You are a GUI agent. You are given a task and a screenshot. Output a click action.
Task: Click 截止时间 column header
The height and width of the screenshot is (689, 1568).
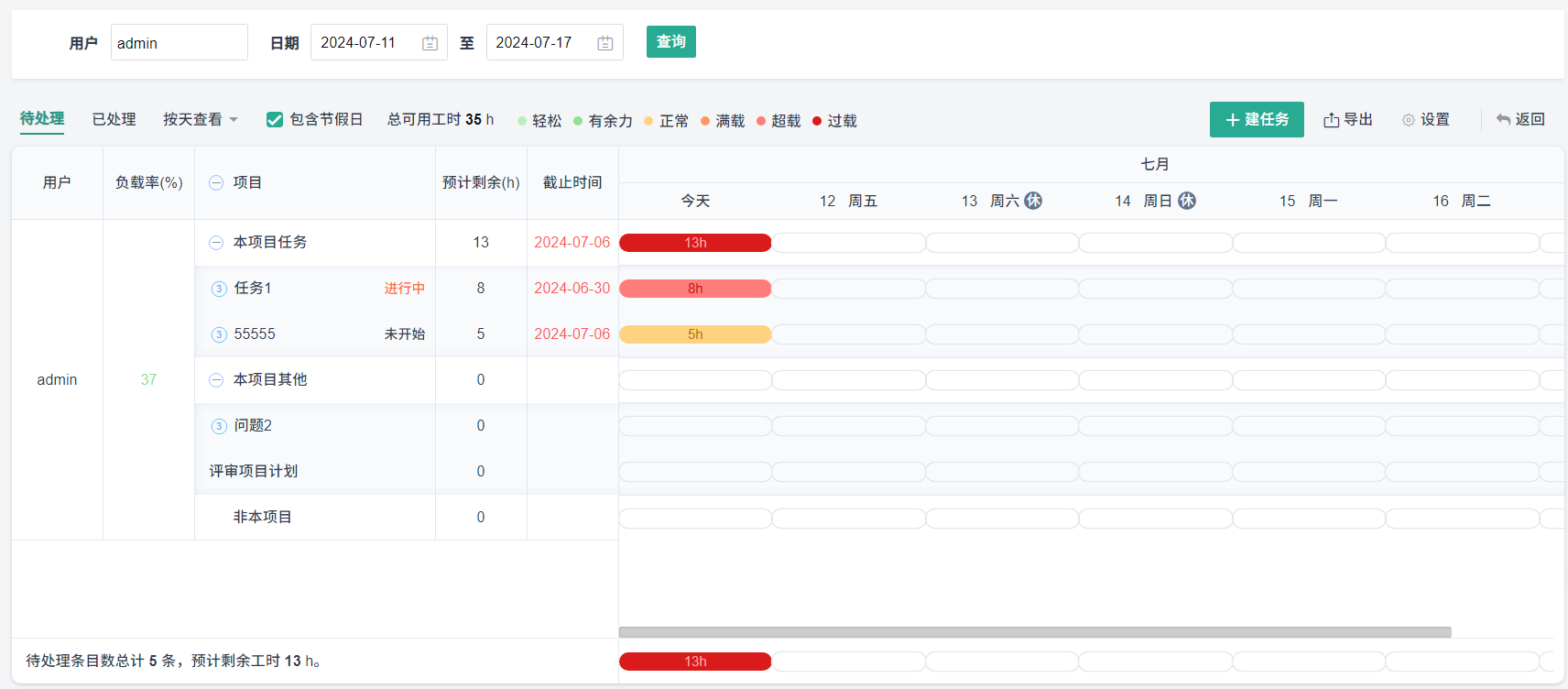572,183
